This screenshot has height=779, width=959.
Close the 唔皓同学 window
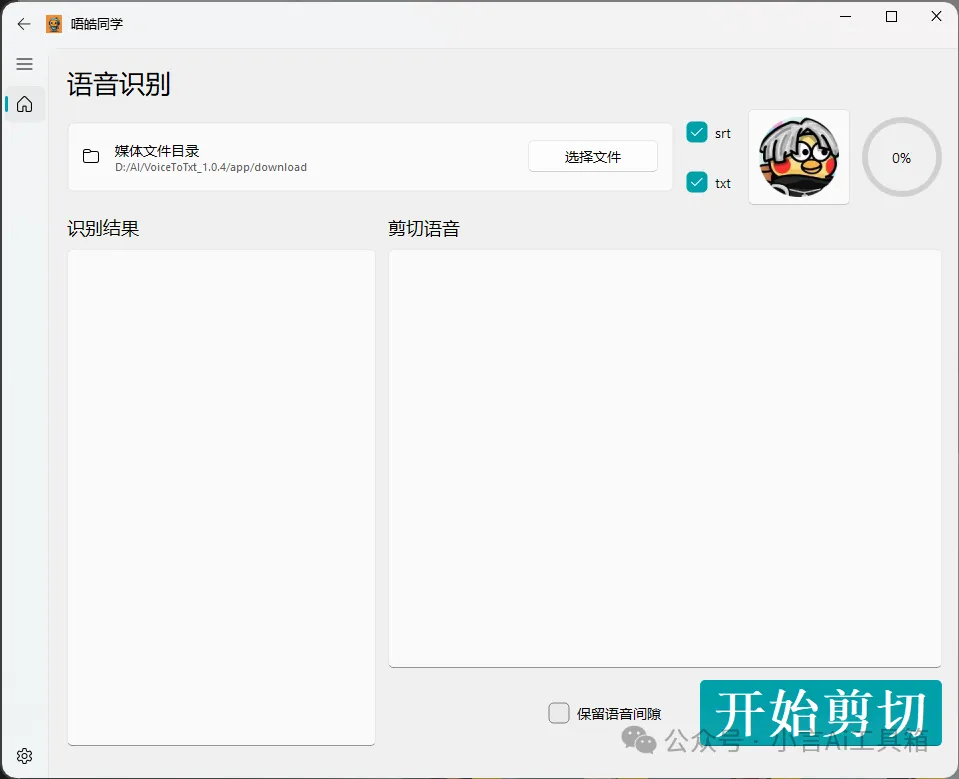(936, 17)
